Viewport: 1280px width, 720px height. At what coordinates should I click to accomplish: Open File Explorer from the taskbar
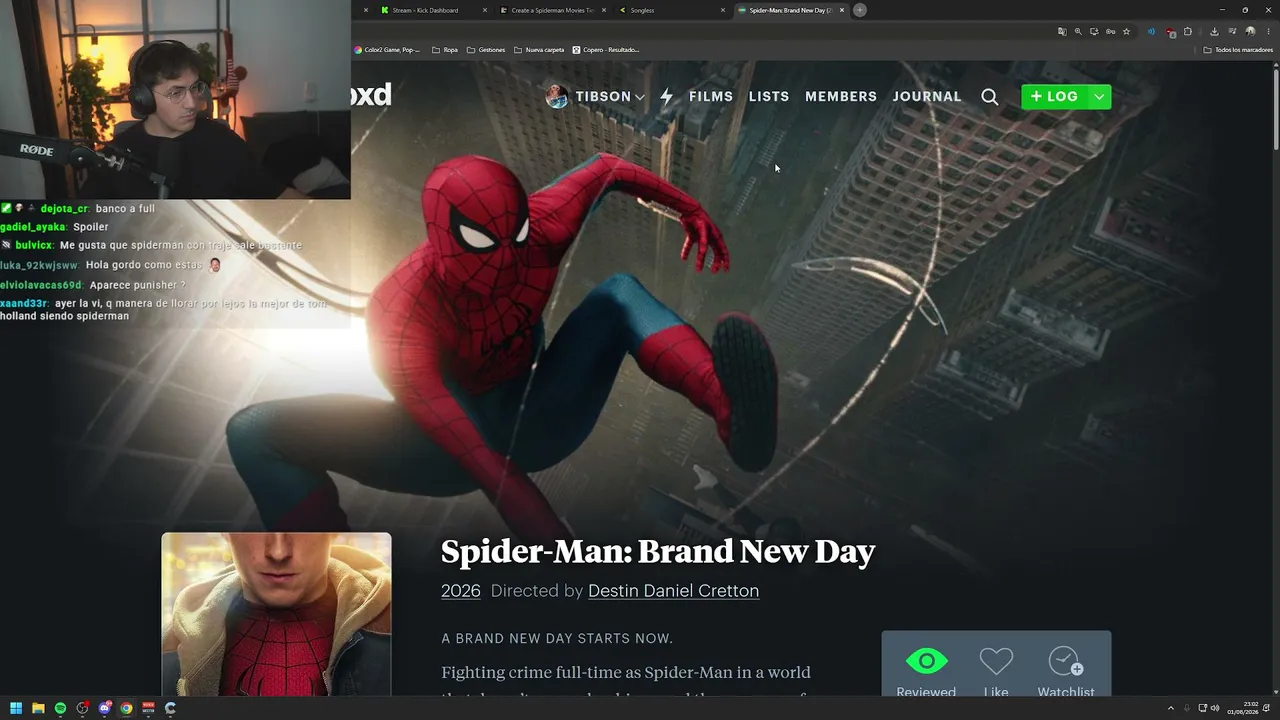(38, 708)
